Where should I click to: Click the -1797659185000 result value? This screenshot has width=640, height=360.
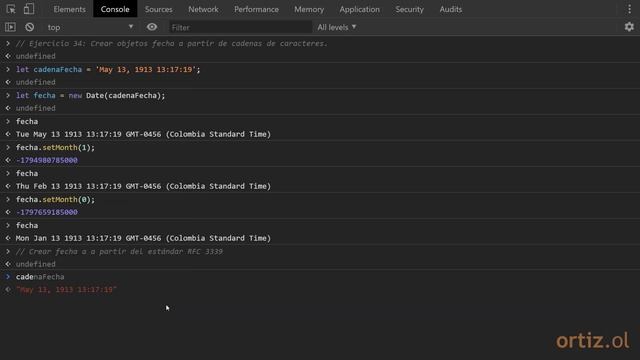tap(47, 212)
